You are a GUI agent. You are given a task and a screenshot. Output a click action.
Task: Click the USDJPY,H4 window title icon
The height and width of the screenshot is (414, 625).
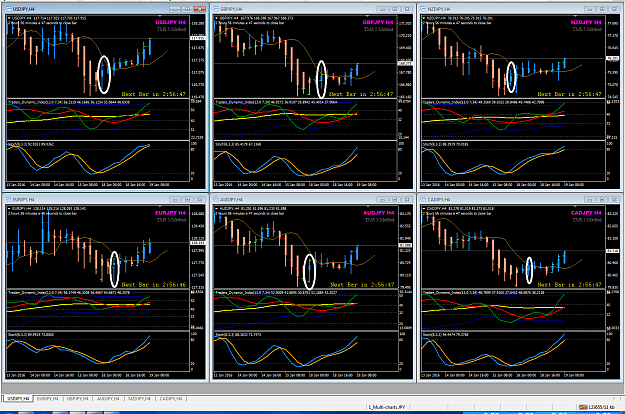tap(8, 9)
